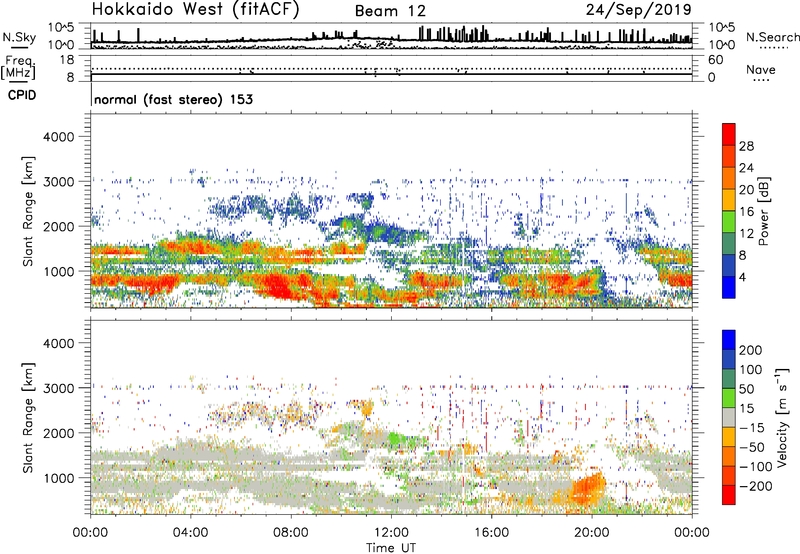Viewport: 800px width, 554px height.
Task: Select the 'CPID' row label
Action: click(22, 95)
